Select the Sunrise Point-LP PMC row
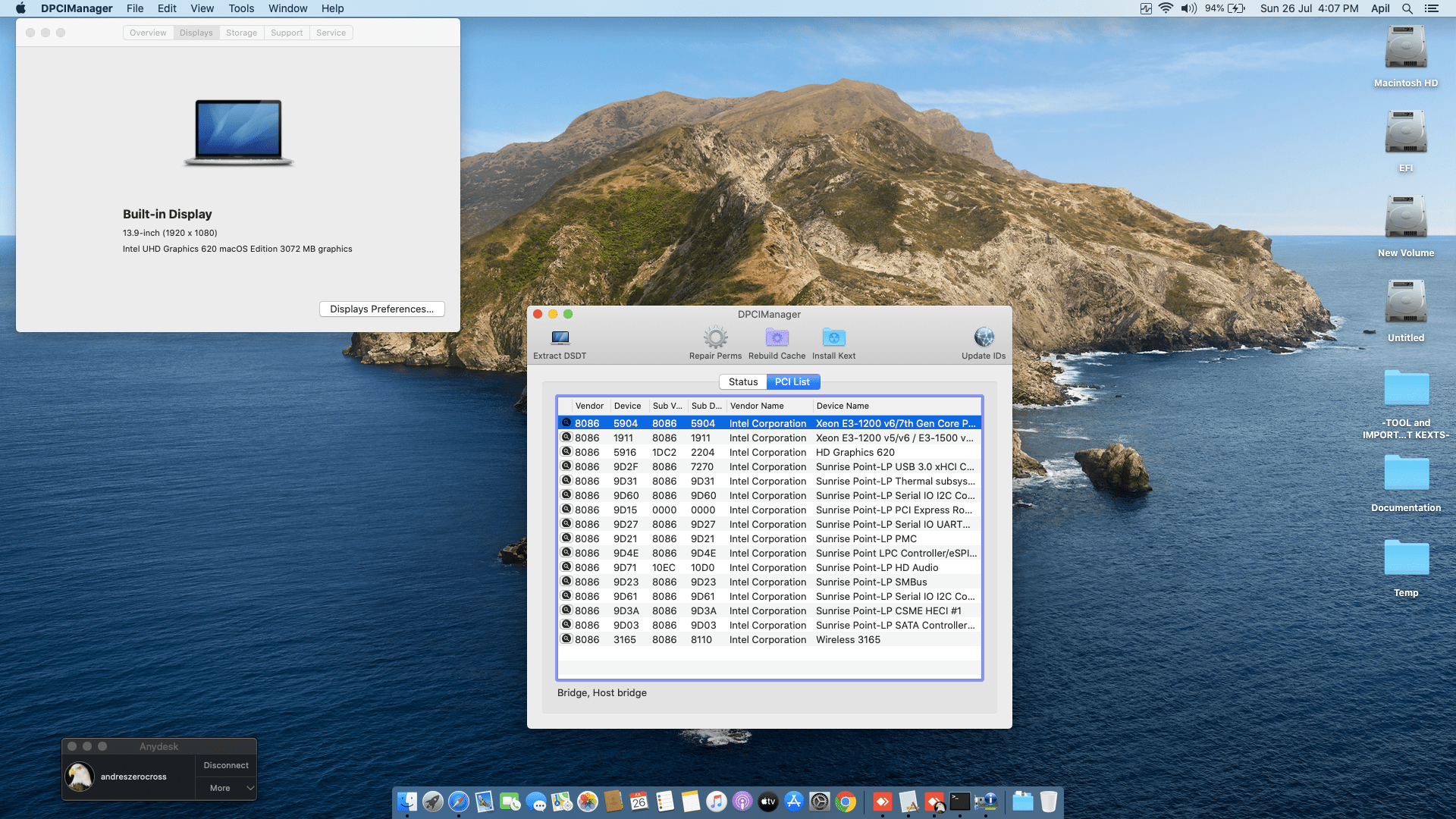This screenshot has width=1456, height=819. (x=770, y=538)
